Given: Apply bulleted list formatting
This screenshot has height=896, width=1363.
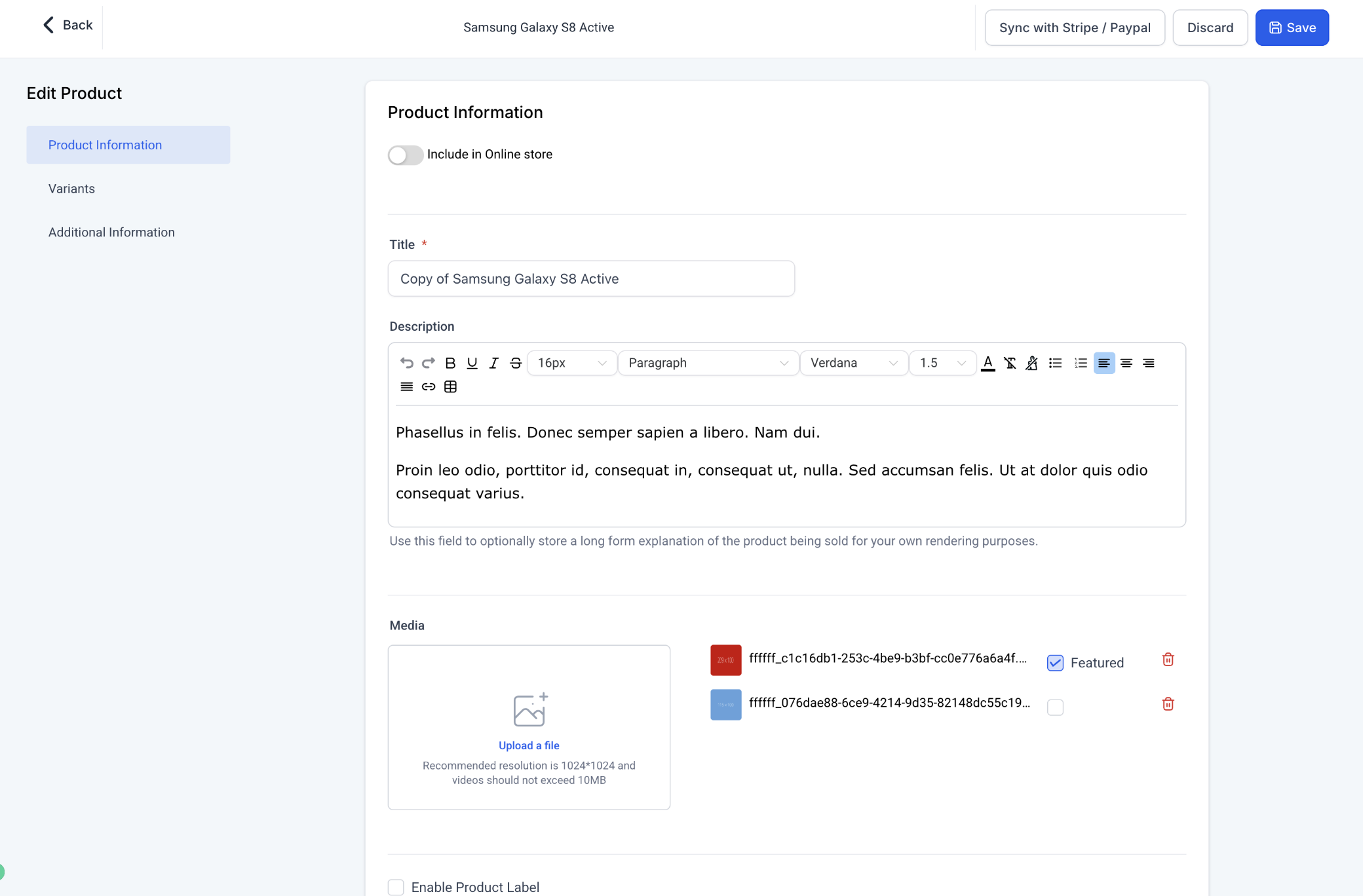Looking at the screenshot, I should click(1055, 363).
